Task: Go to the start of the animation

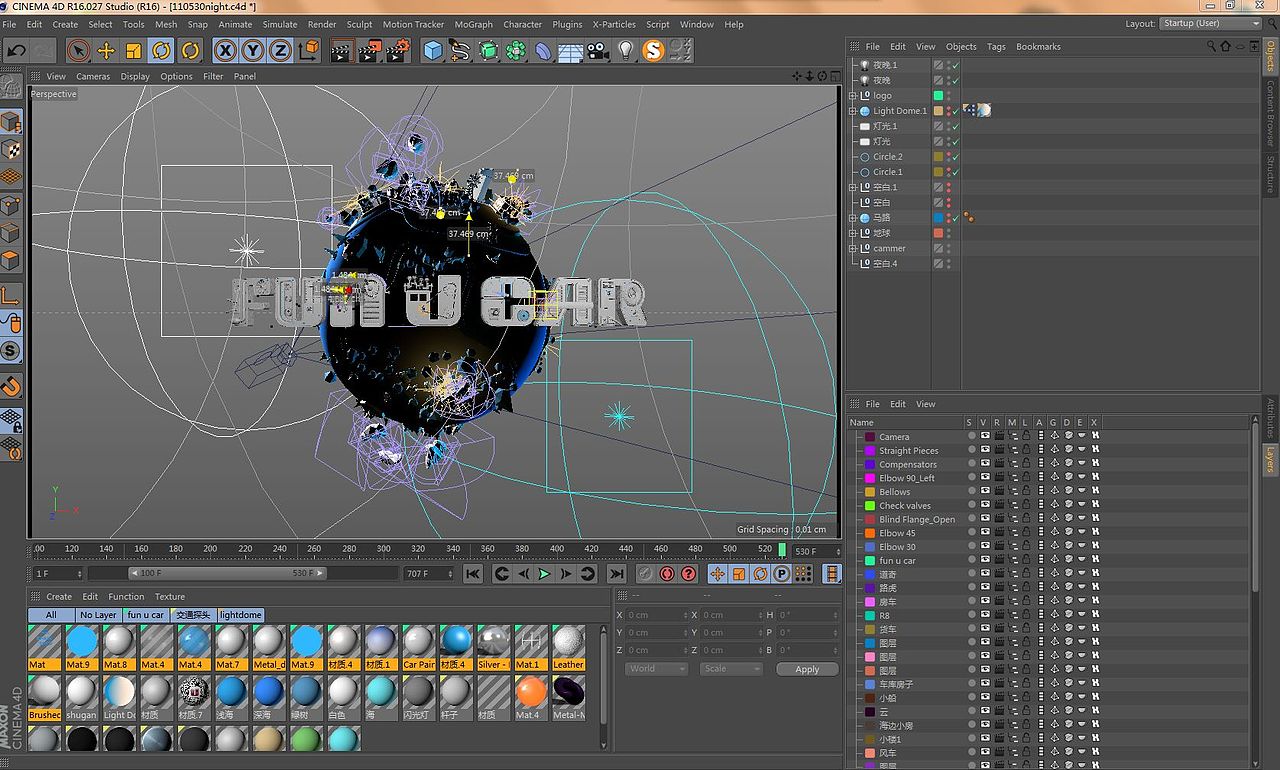Action: click(x=473, y=574)
